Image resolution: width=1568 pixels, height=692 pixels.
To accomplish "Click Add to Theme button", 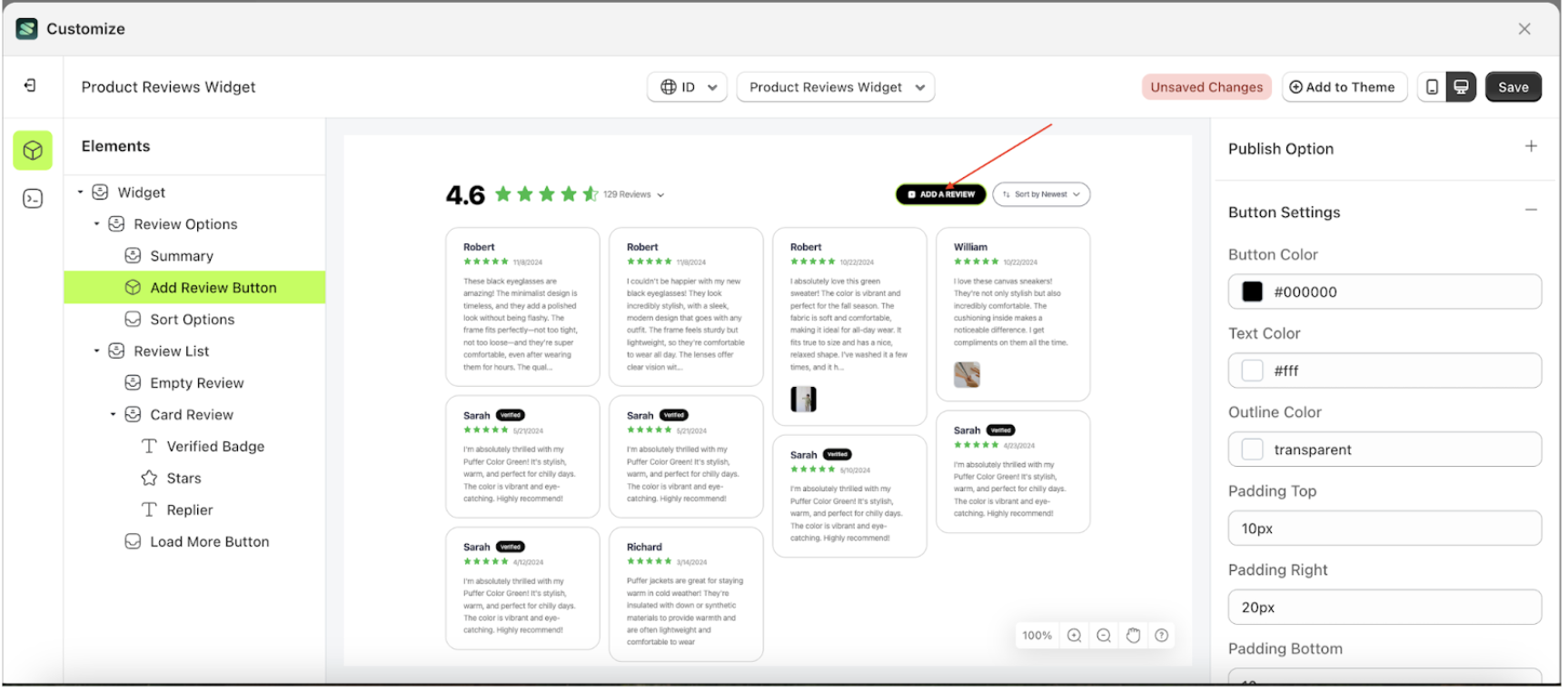I will (x=1344, y=87).
